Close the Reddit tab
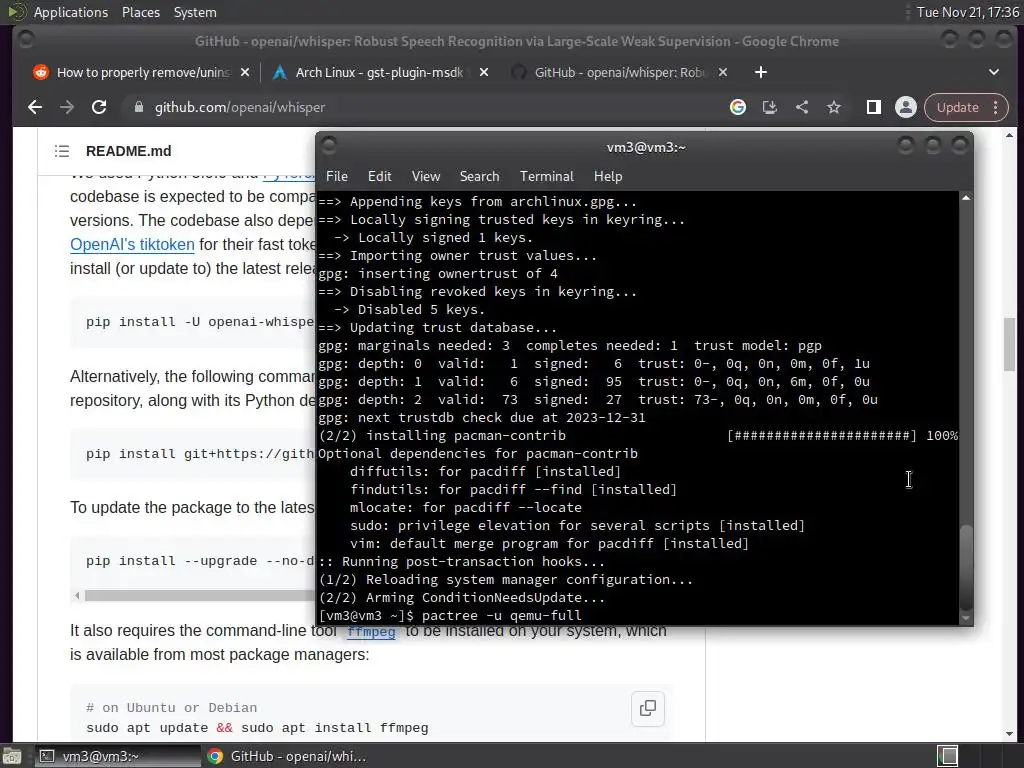This screenshot has height=768, width=1024. point(245,72)
